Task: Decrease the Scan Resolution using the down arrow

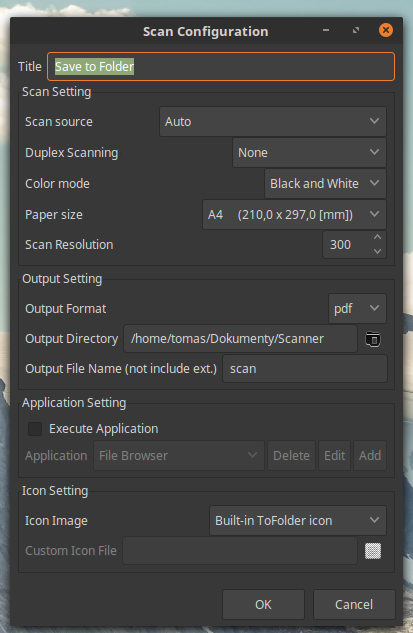Action: 377,251
